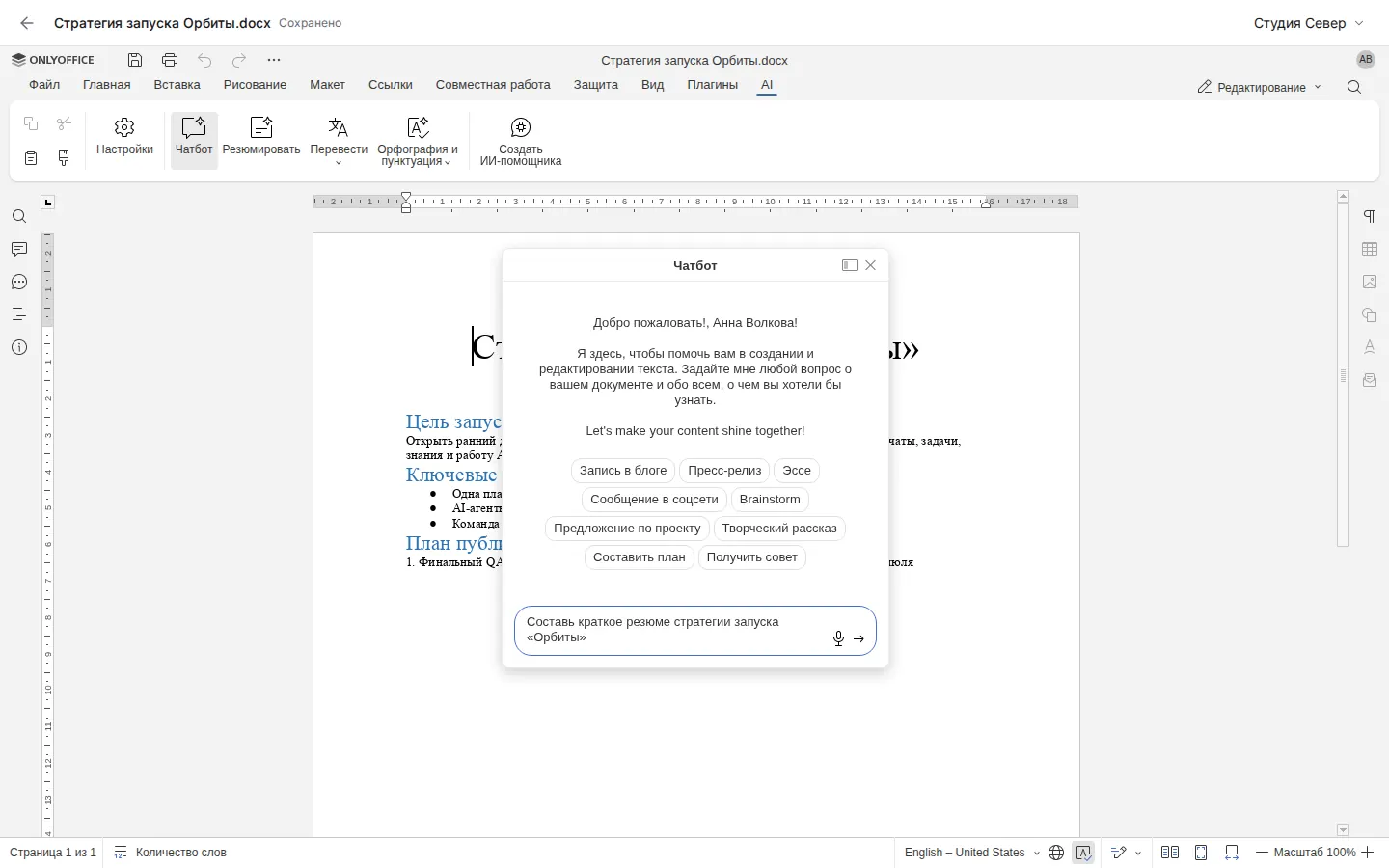
Task: Open text art settings in right sidebar
Action: point(1370,347)
